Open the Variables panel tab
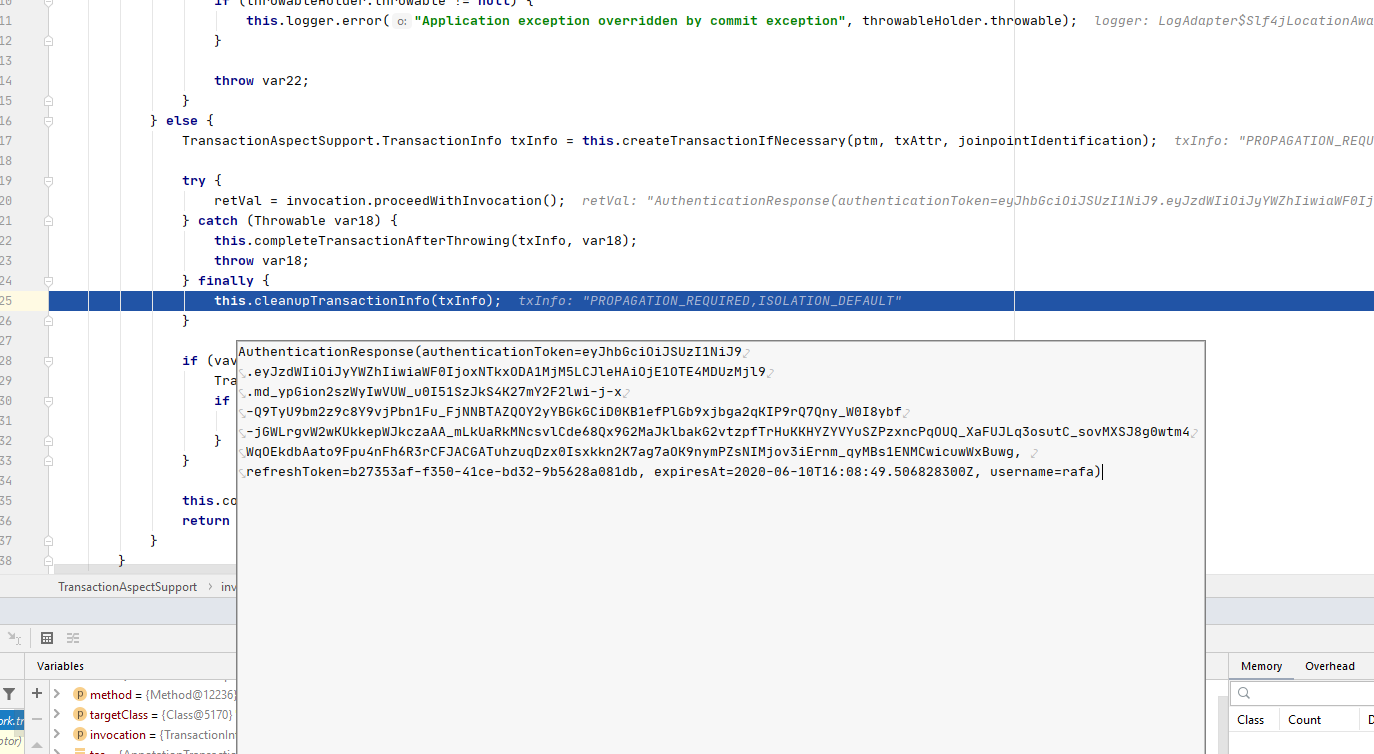 [x=60, y=666]
